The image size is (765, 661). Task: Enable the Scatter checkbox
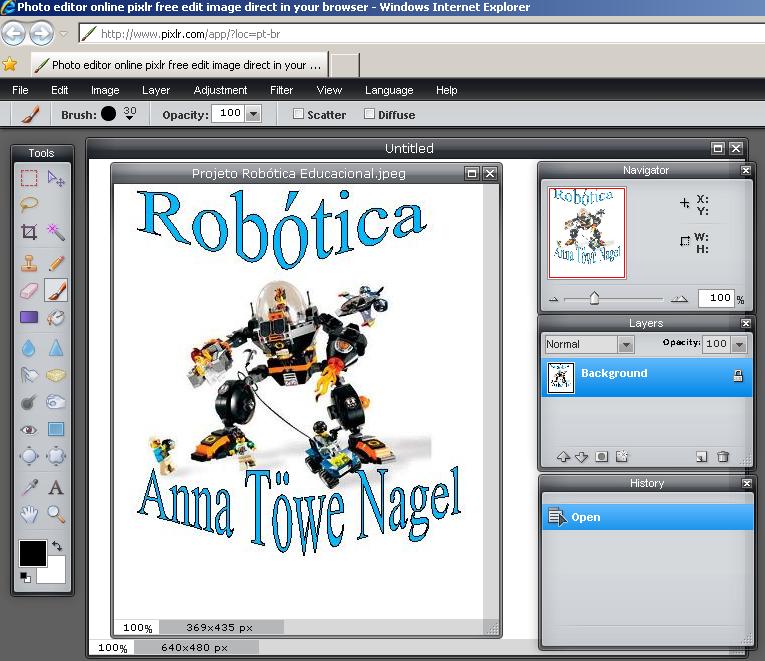click(x=298, y=114)
